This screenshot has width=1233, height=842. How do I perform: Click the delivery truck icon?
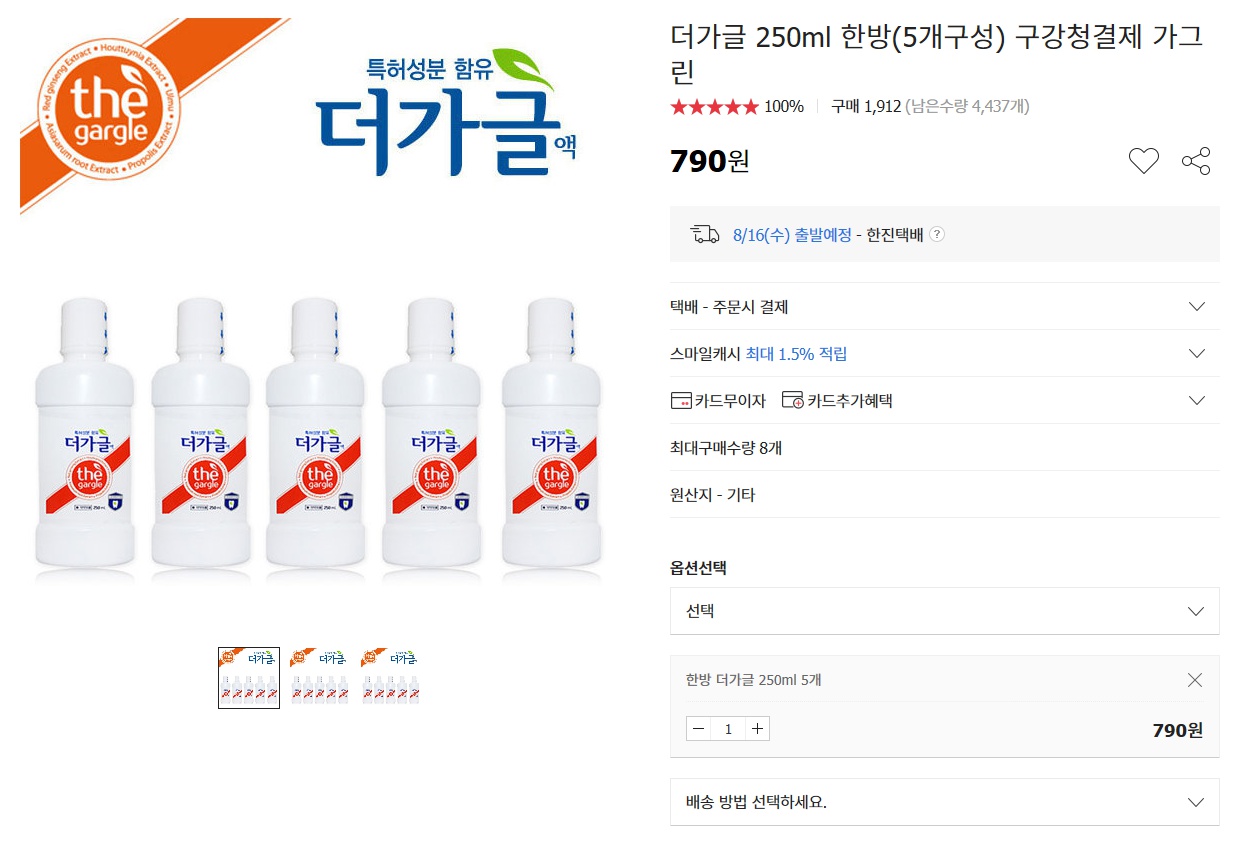pyautogui.click(x=705, y=235)
